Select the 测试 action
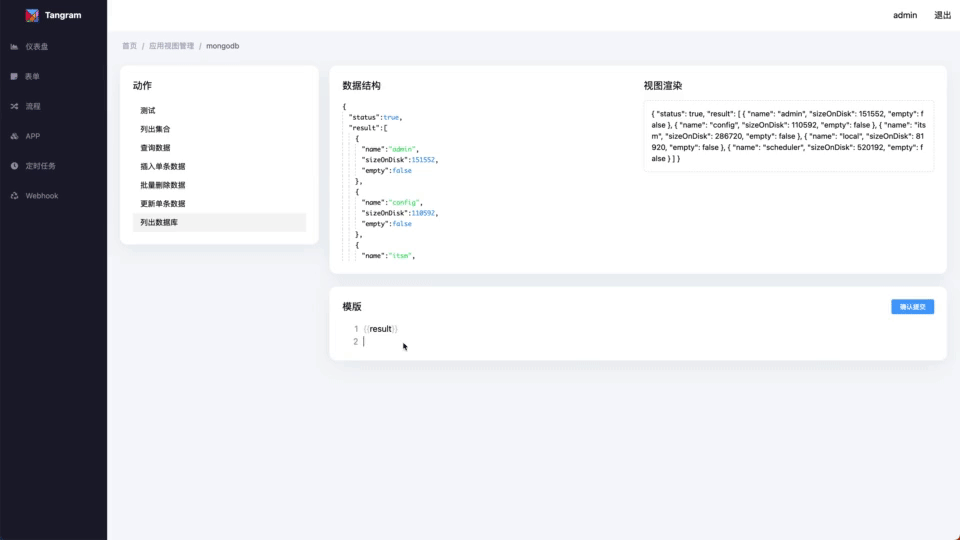The width and height of the screenshot is (960, 540). pyautogui.click(x=148, y=111)
